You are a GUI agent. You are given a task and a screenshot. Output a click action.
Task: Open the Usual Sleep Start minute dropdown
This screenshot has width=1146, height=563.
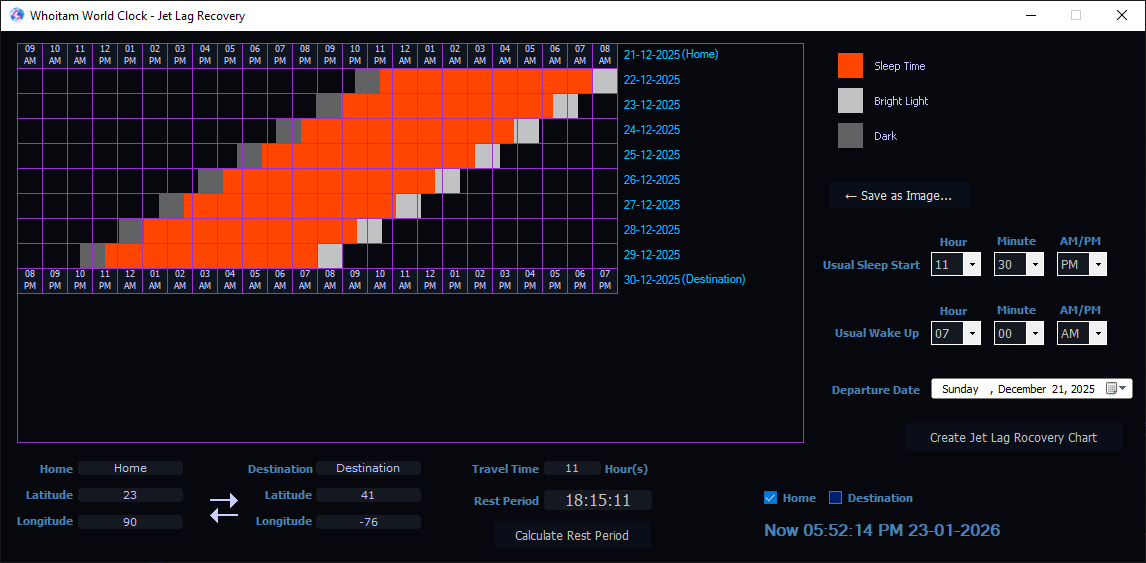click(x=1035, y=265)
